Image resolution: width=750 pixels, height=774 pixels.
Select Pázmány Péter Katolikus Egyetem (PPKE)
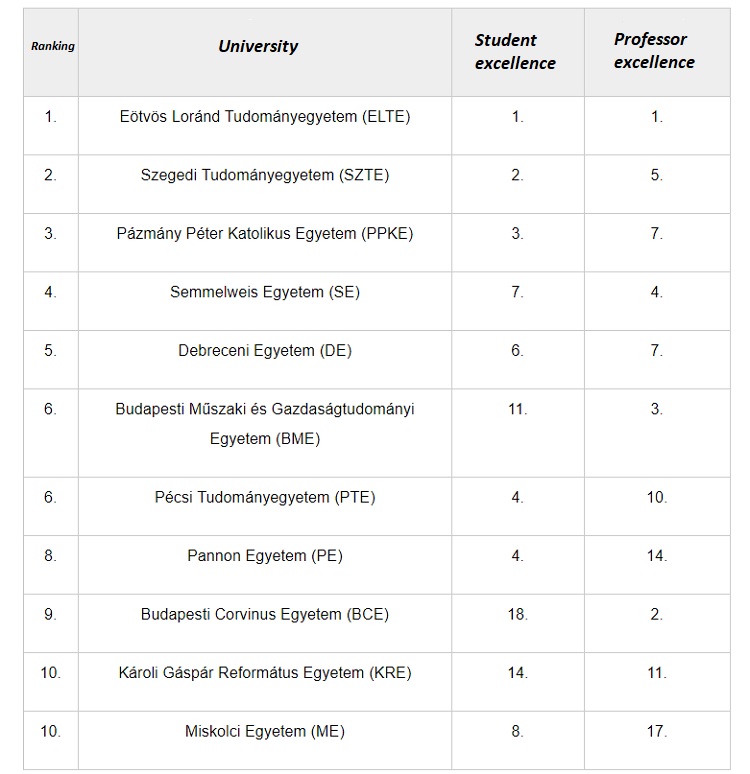pos(265,233)
